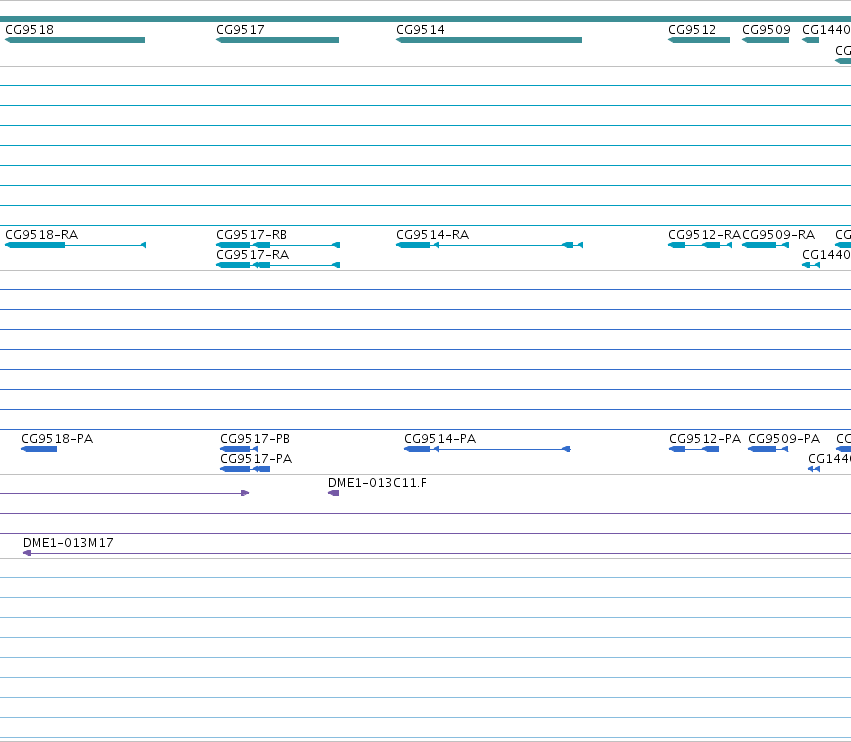851x742 pixels.
Task: Select the CG9509-RA transcript glyph
Action: (765, 245)
